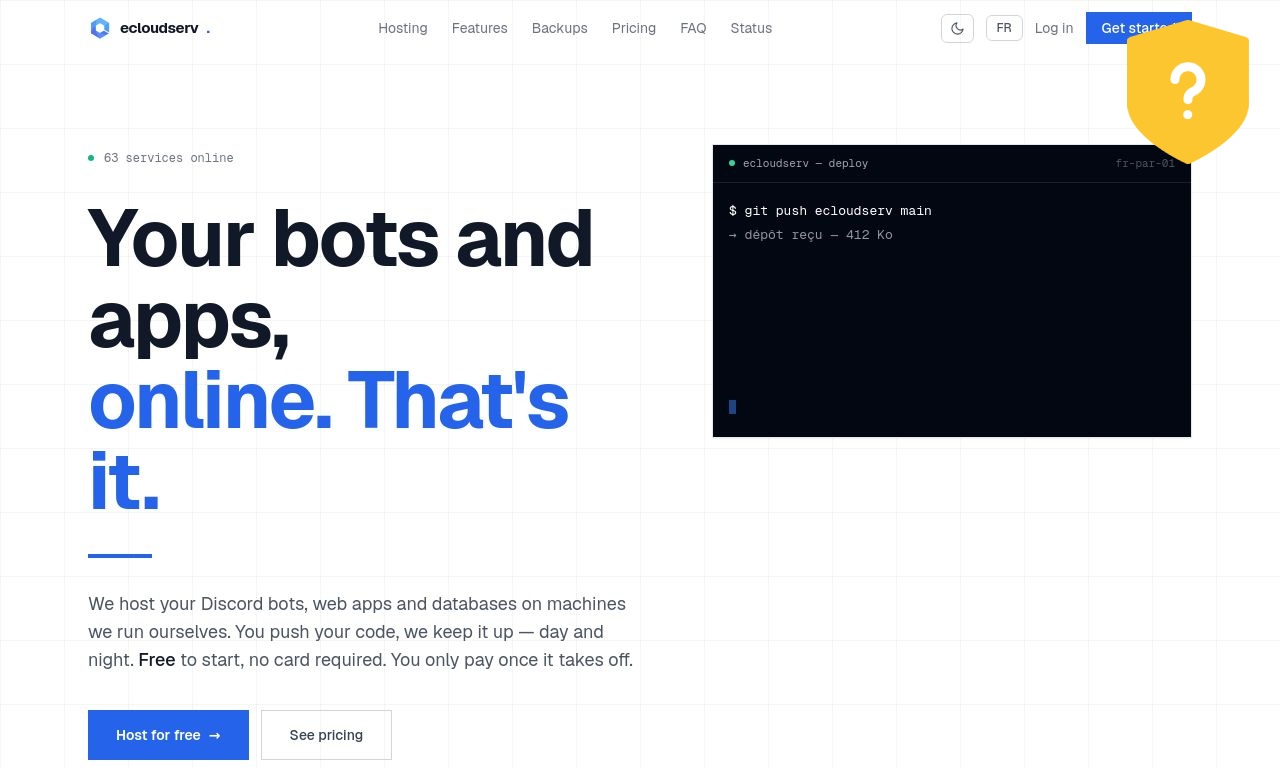Toggle dark mode with the moon icon
The image size is (1280, 768).
957,28
